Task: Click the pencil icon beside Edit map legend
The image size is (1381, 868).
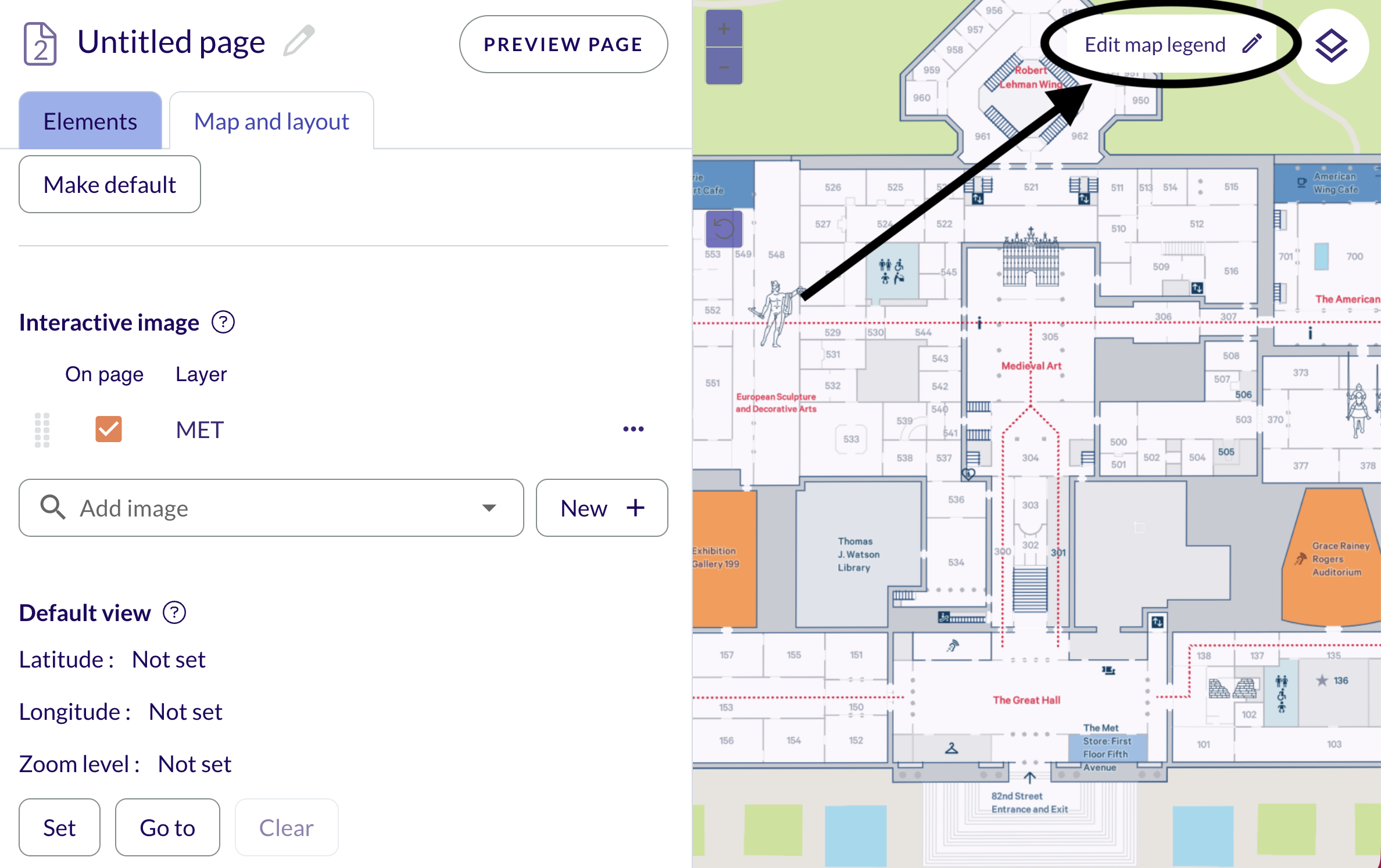Action: tap(1252, 44)
